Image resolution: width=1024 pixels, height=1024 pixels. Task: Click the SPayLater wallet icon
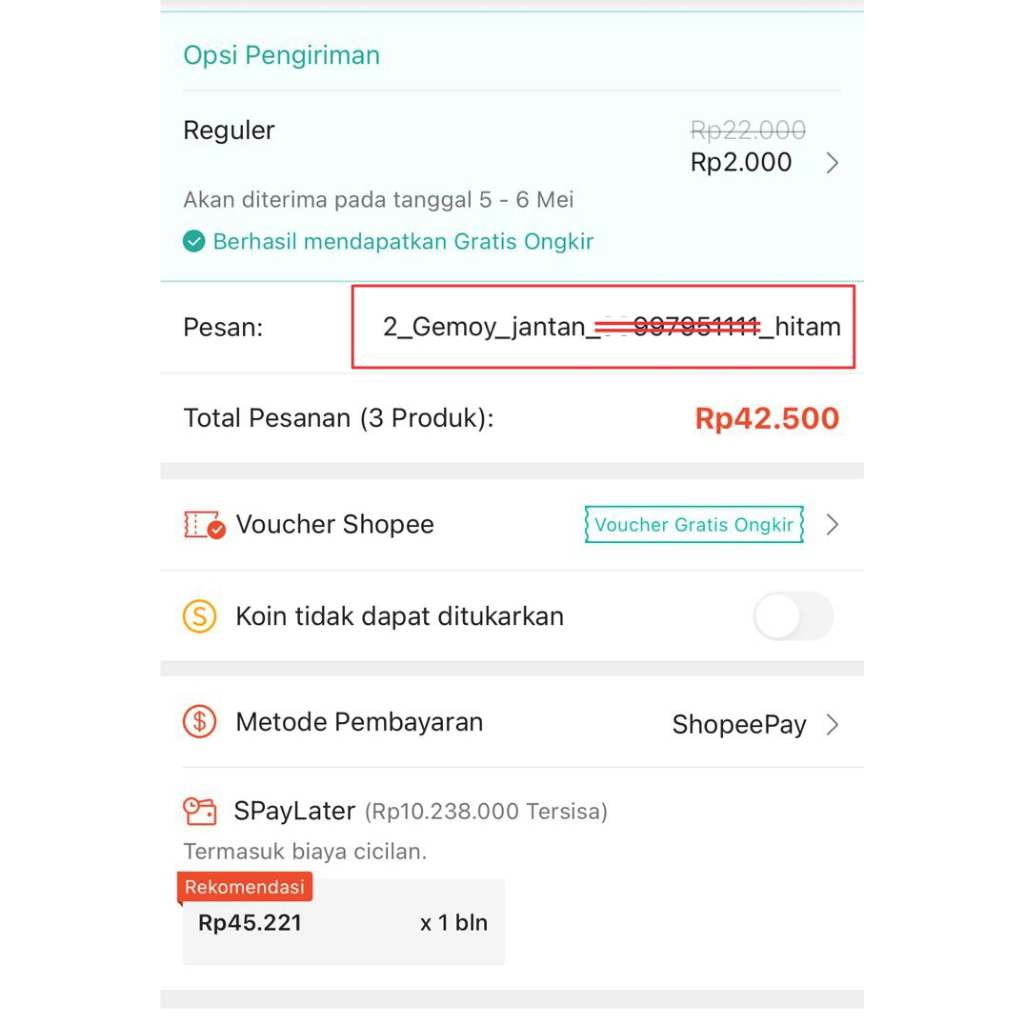coord(199,810)
